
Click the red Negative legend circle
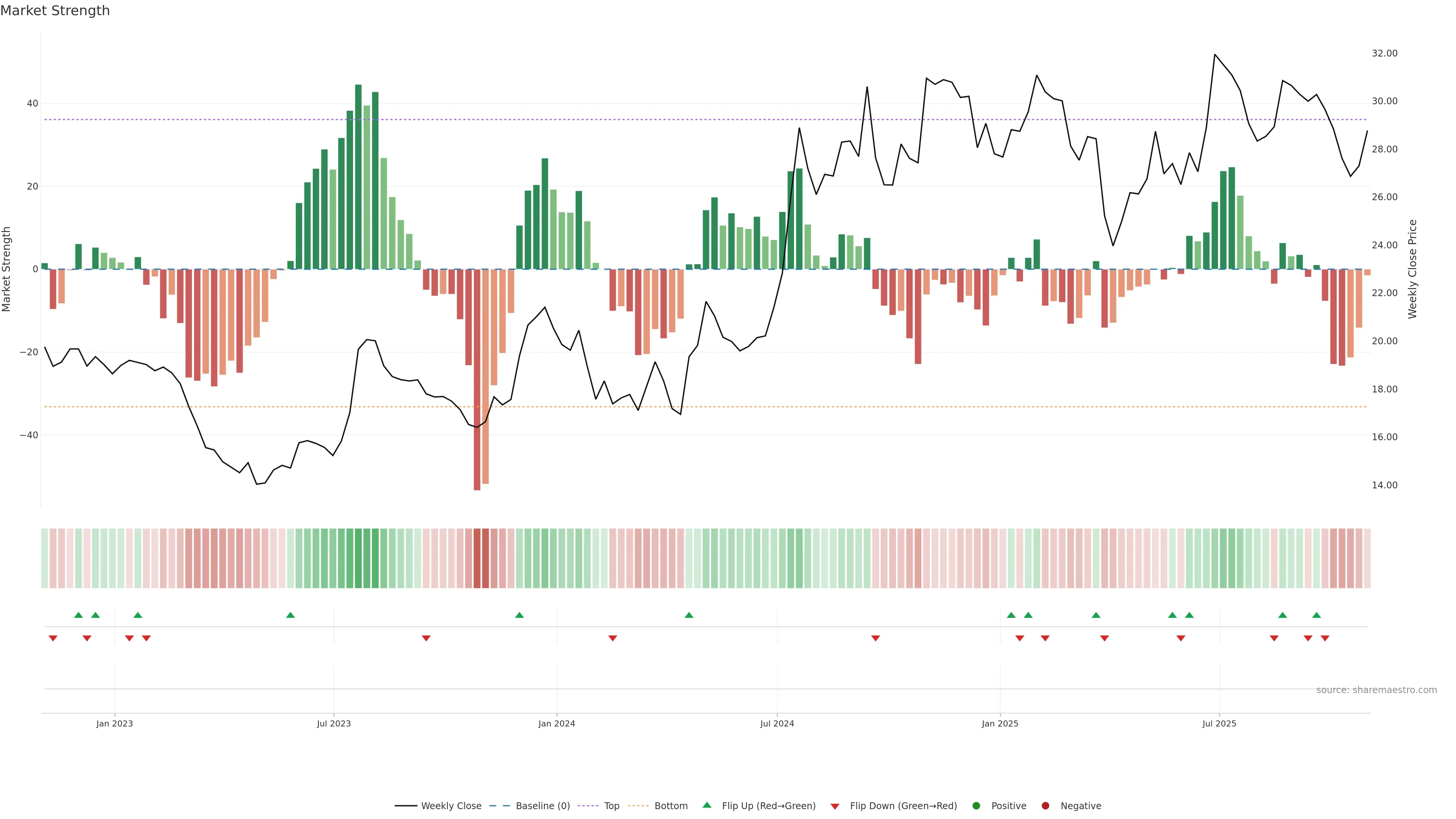1045,805
